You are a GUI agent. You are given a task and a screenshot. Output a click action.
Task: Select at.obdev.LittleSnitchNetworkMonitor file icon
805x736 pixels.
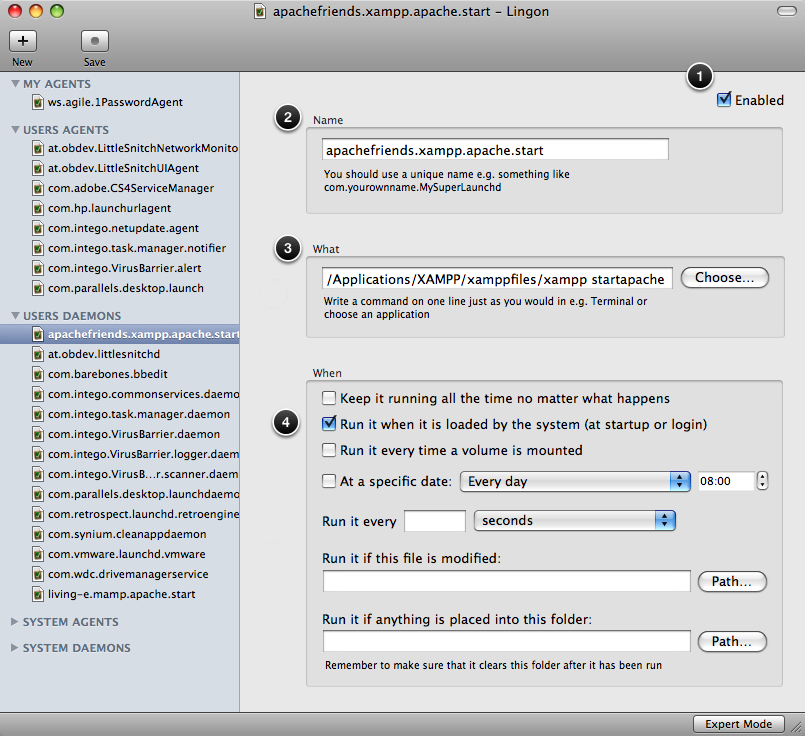coord(37,149)
